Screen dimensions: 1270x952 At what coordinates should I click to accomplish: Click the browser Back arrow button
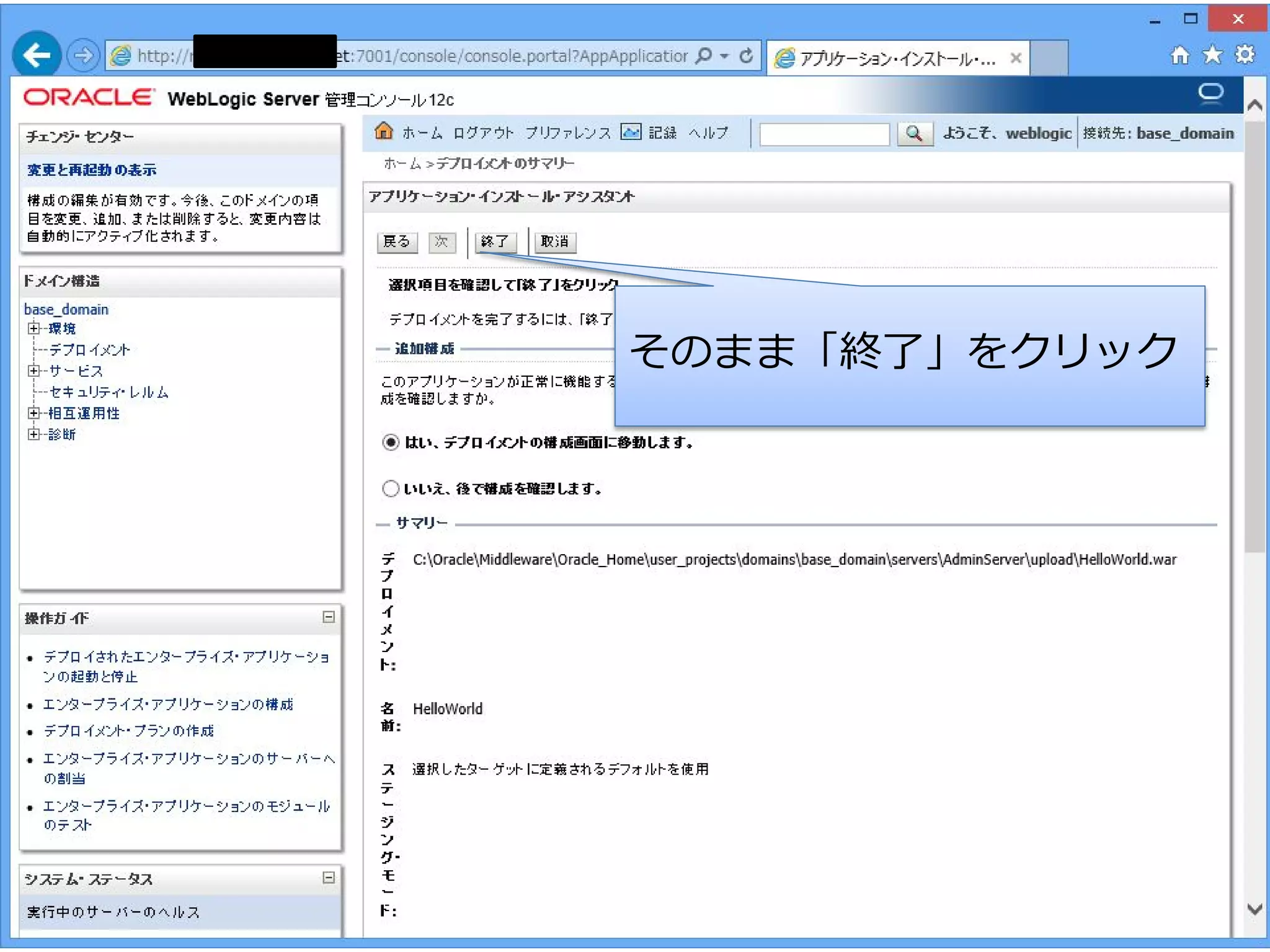pyautogui.click(x=37, y=56)
